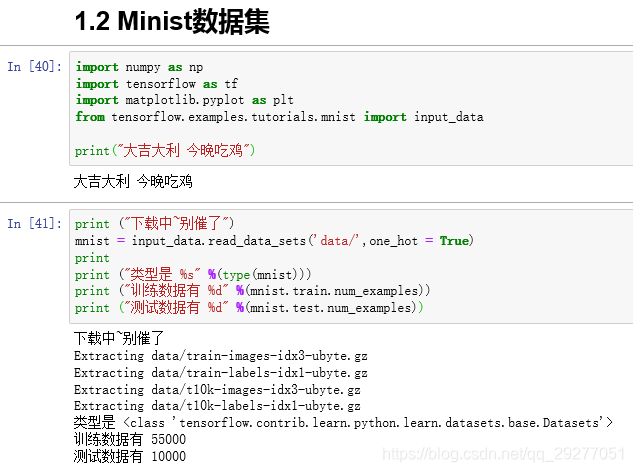This screenshot has height=472, width=633.
Task: Click output "Extracting data/train-images-idx3-ubyte.gz"
Action: pos(220,356)
